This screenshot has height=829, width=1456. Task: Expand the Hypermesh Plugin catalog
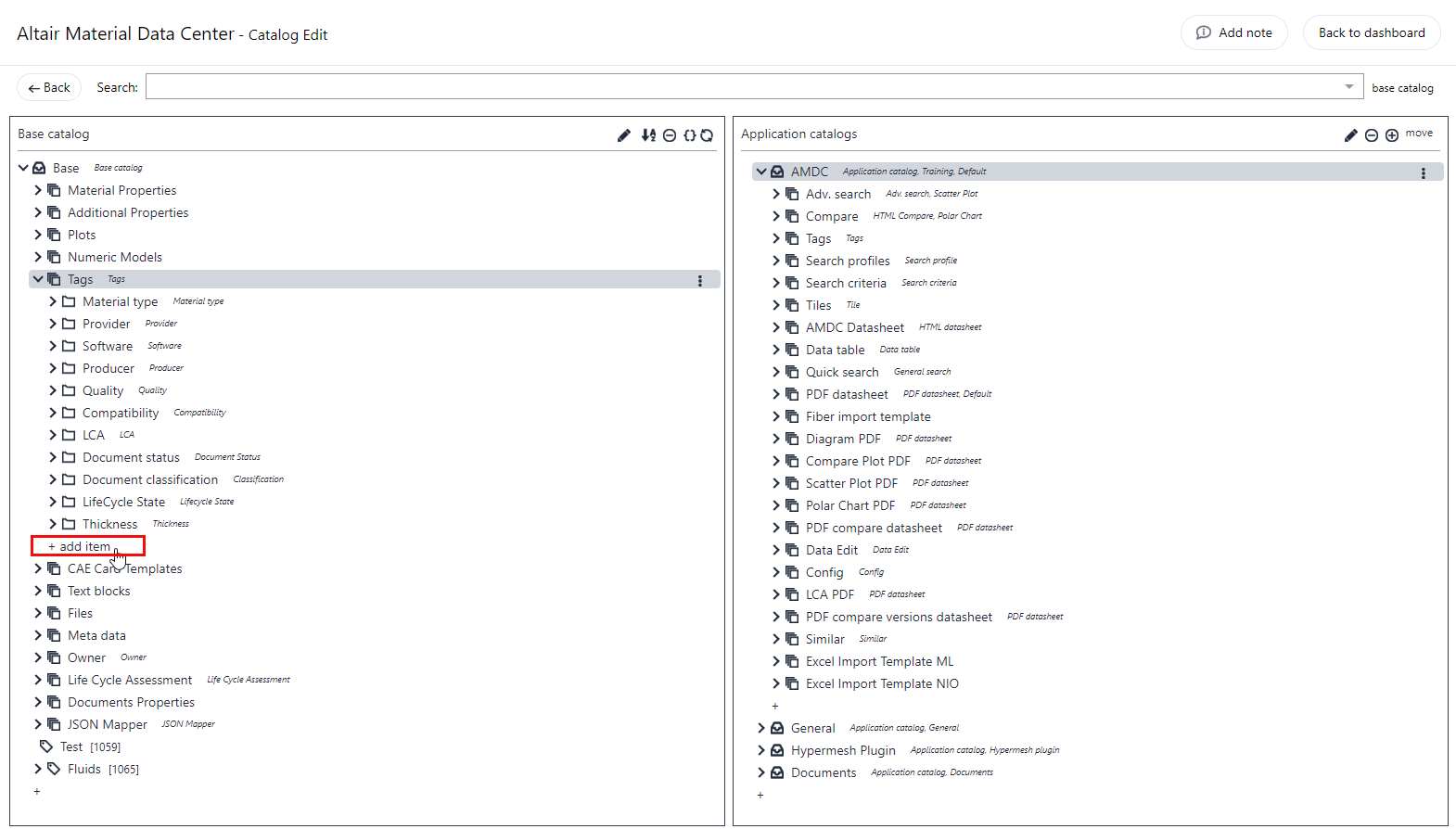761,750
